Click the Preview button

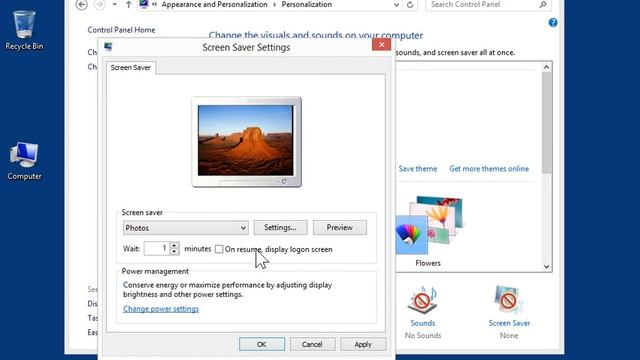(x=340, y=227)
